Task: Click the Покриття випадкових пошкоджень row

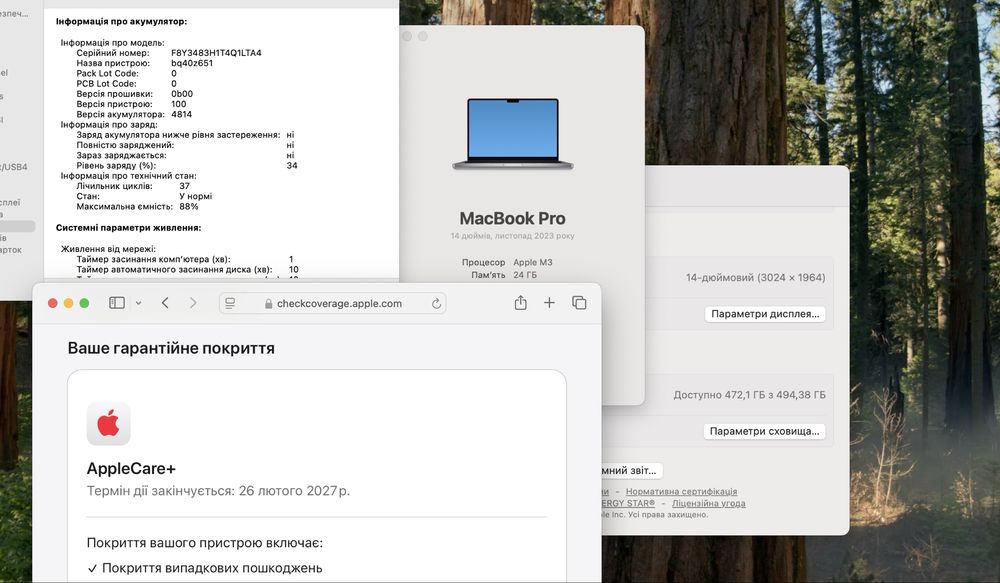Action: (205, 568)
